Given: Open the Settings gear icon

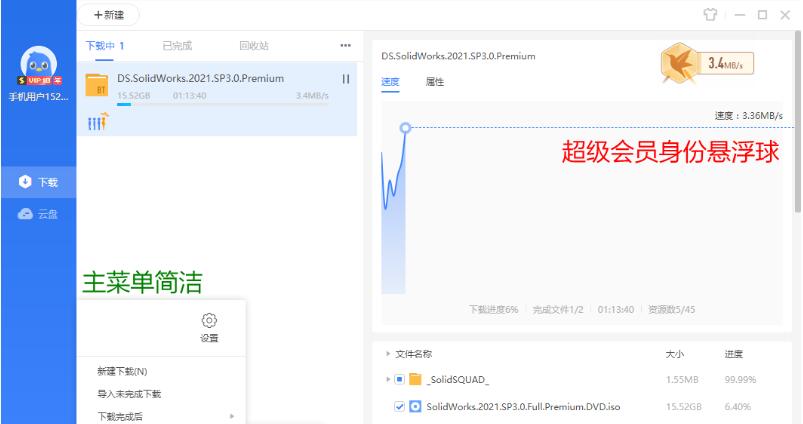Looking at the screenshot, I should click(x=209, y=321).
